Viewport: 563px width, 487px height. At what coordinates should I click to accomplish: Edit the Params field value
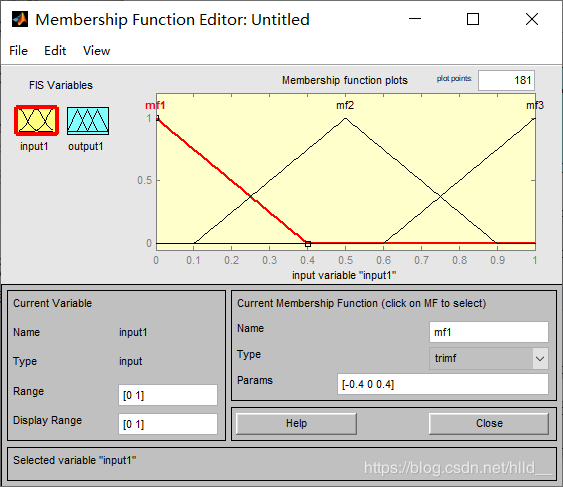[x=443, y=384]
